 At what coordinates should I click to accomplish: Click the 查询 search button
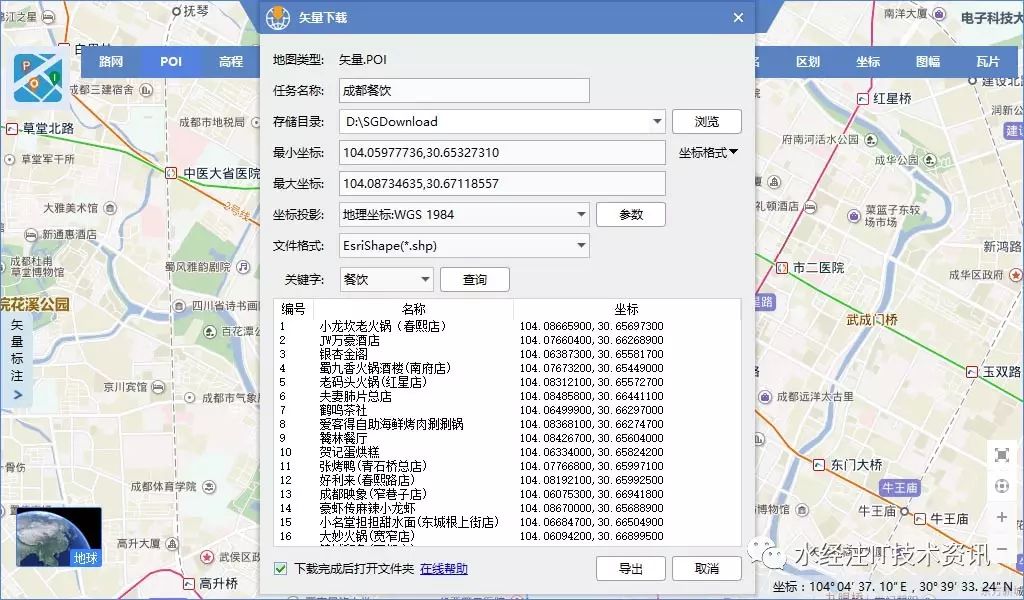pos(474,279)
